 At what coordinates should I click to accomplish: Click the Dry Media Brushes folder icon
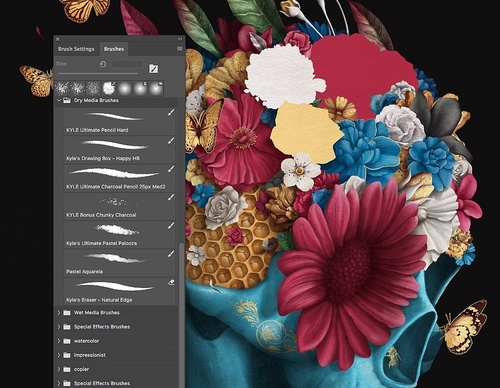pos(67,100)
